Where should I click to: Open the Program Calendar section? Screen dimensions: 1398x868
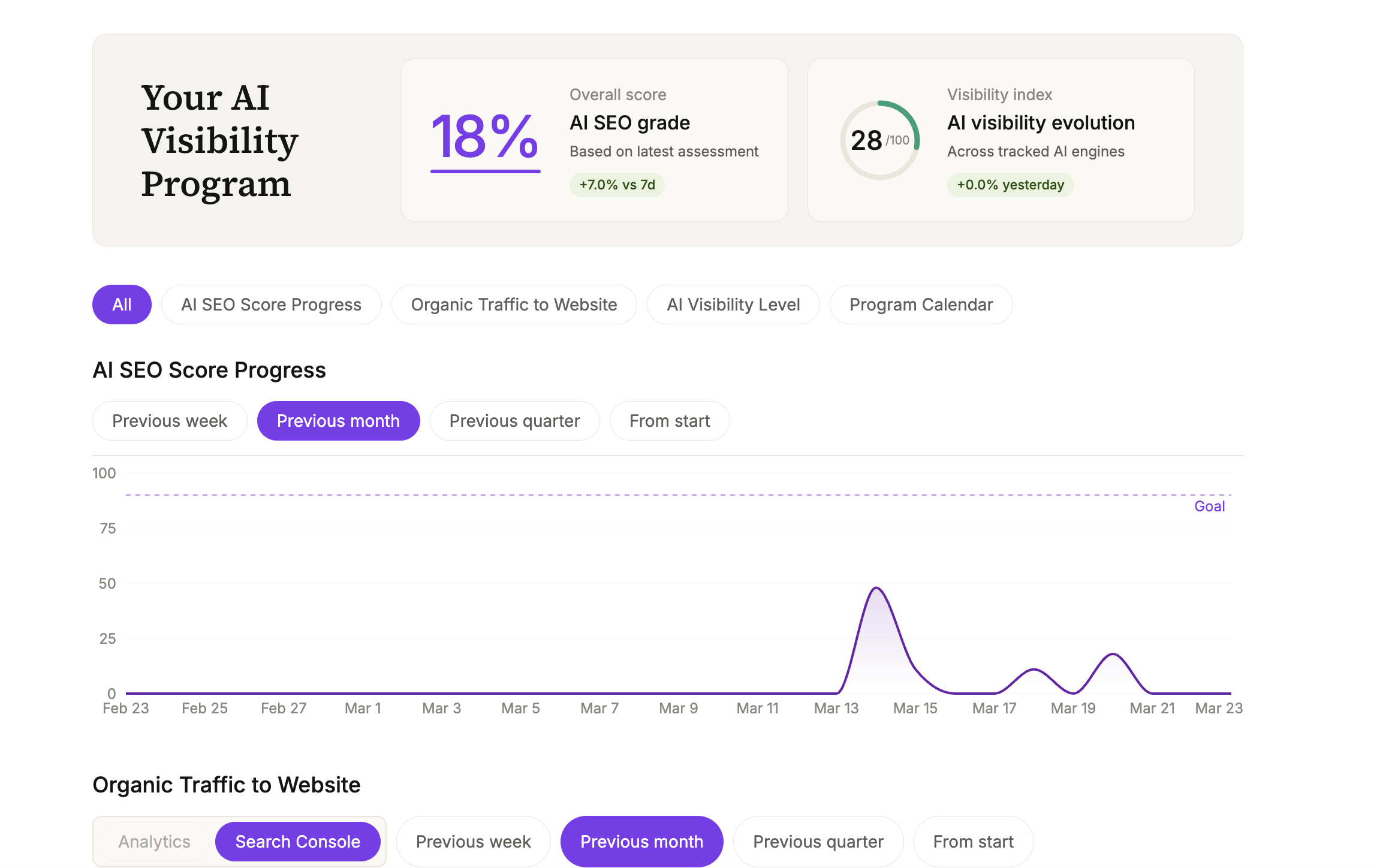click(x=921, y=305)
